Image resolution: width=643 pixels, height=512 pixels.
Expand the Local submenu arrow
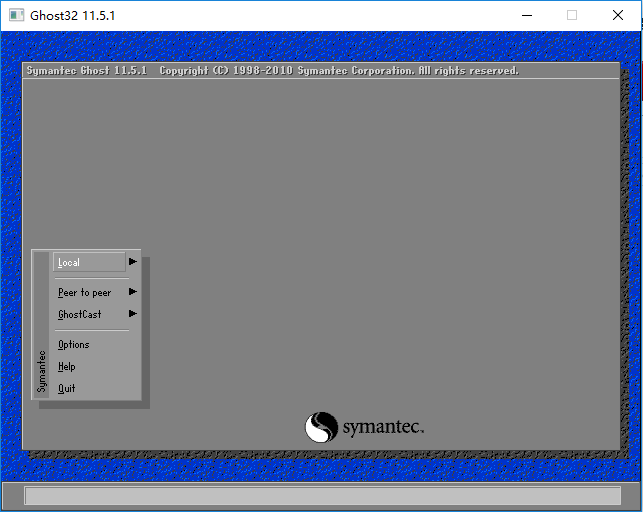(132, 262)
